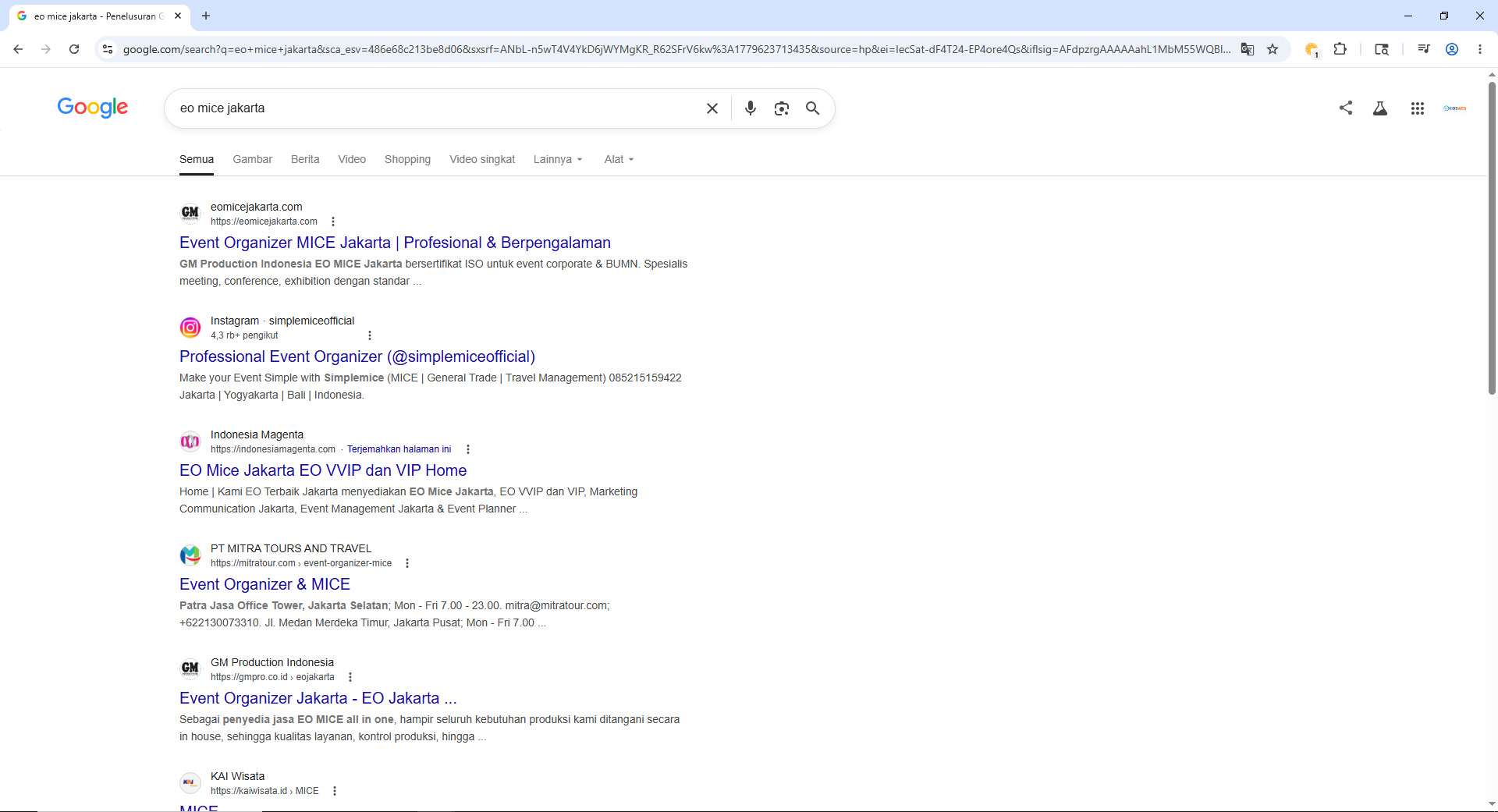Open Search Labs flask icon
Viewport: 1498px width, 812px height.
click(1380, 108)
